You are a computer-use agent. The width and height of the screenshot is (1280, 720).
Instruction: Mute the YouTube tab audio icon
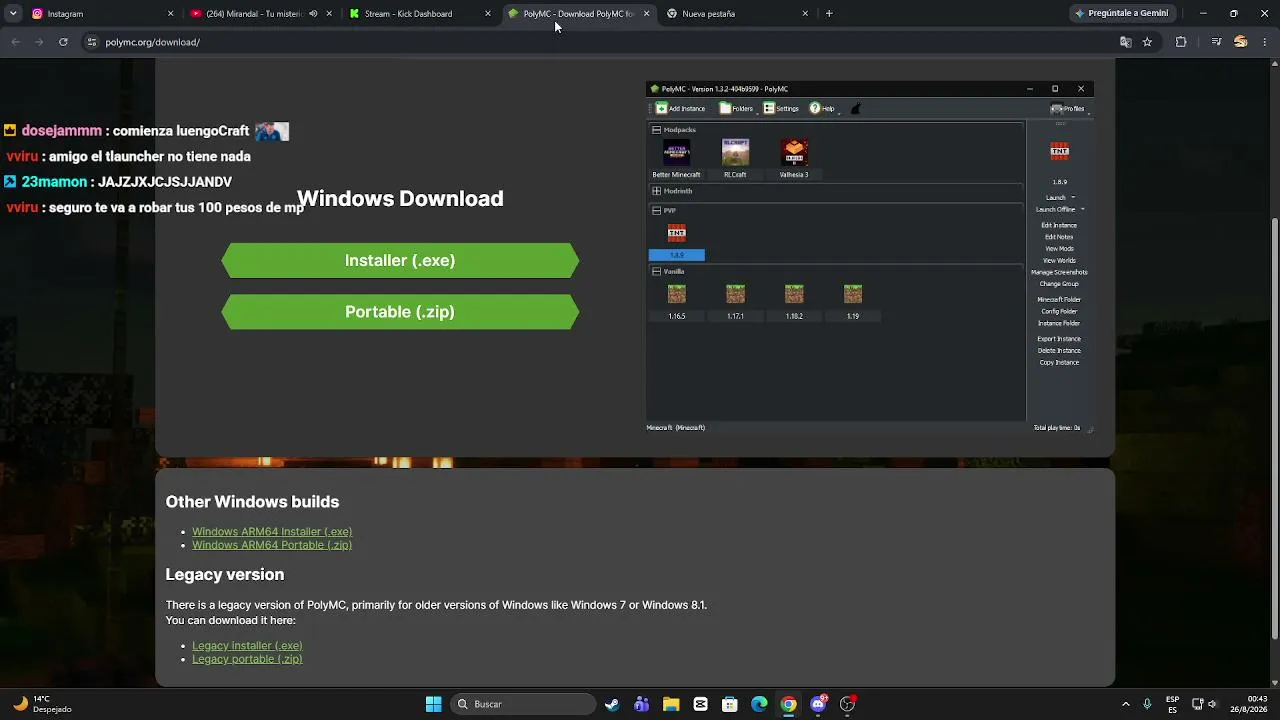coord(313,14)
